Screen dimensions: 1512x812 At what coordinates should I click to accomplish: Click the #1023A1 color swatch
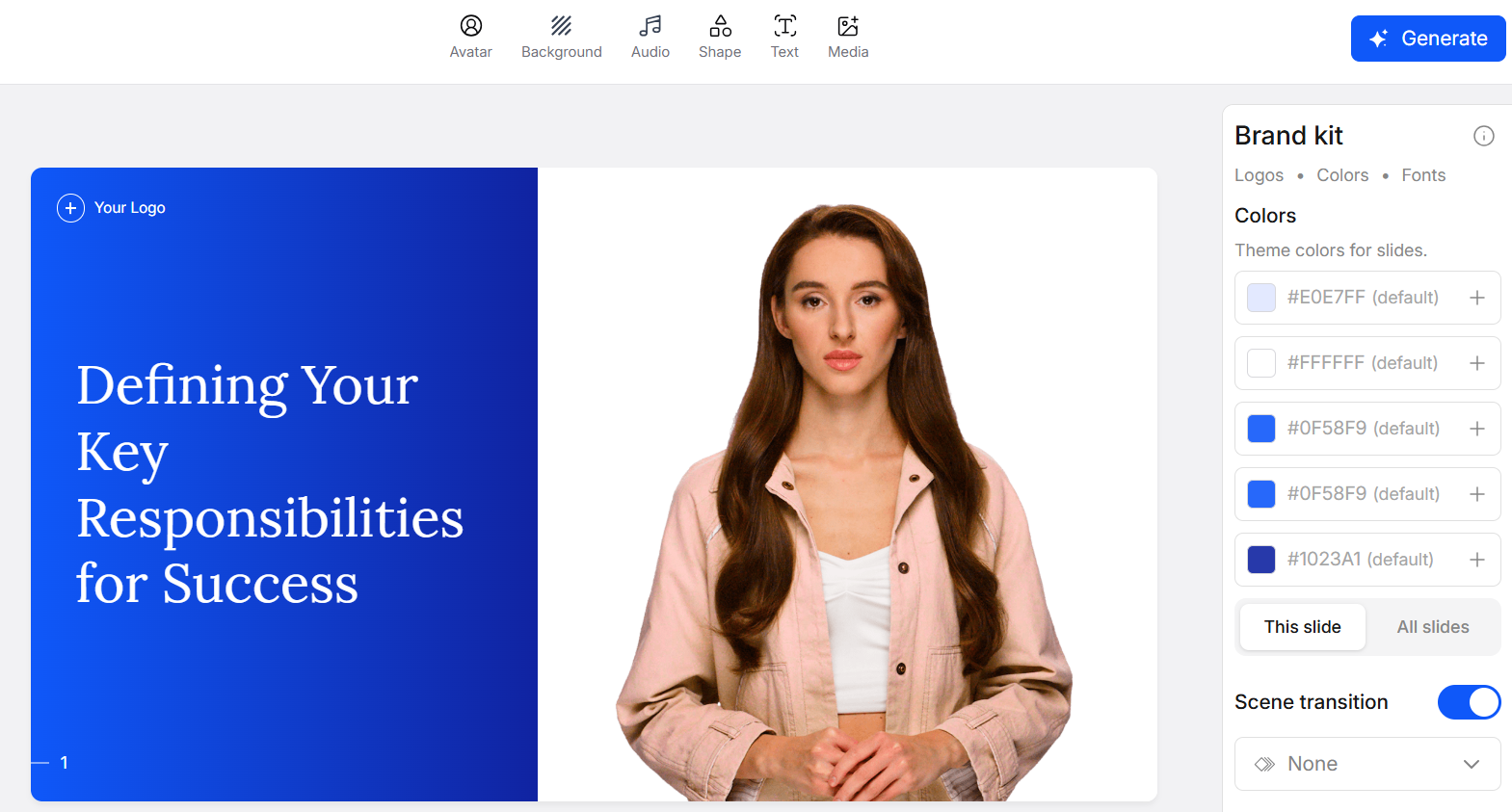1261,560
